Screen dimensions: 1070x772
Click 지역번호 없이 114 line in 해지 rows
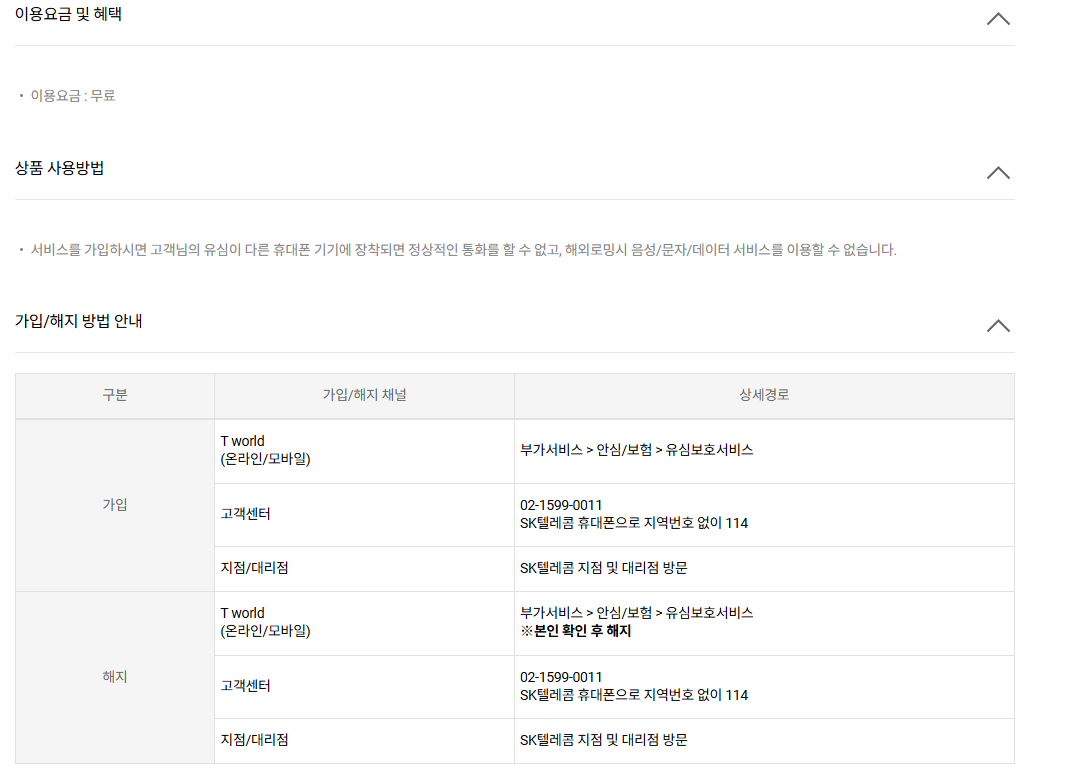pos(634,696)
